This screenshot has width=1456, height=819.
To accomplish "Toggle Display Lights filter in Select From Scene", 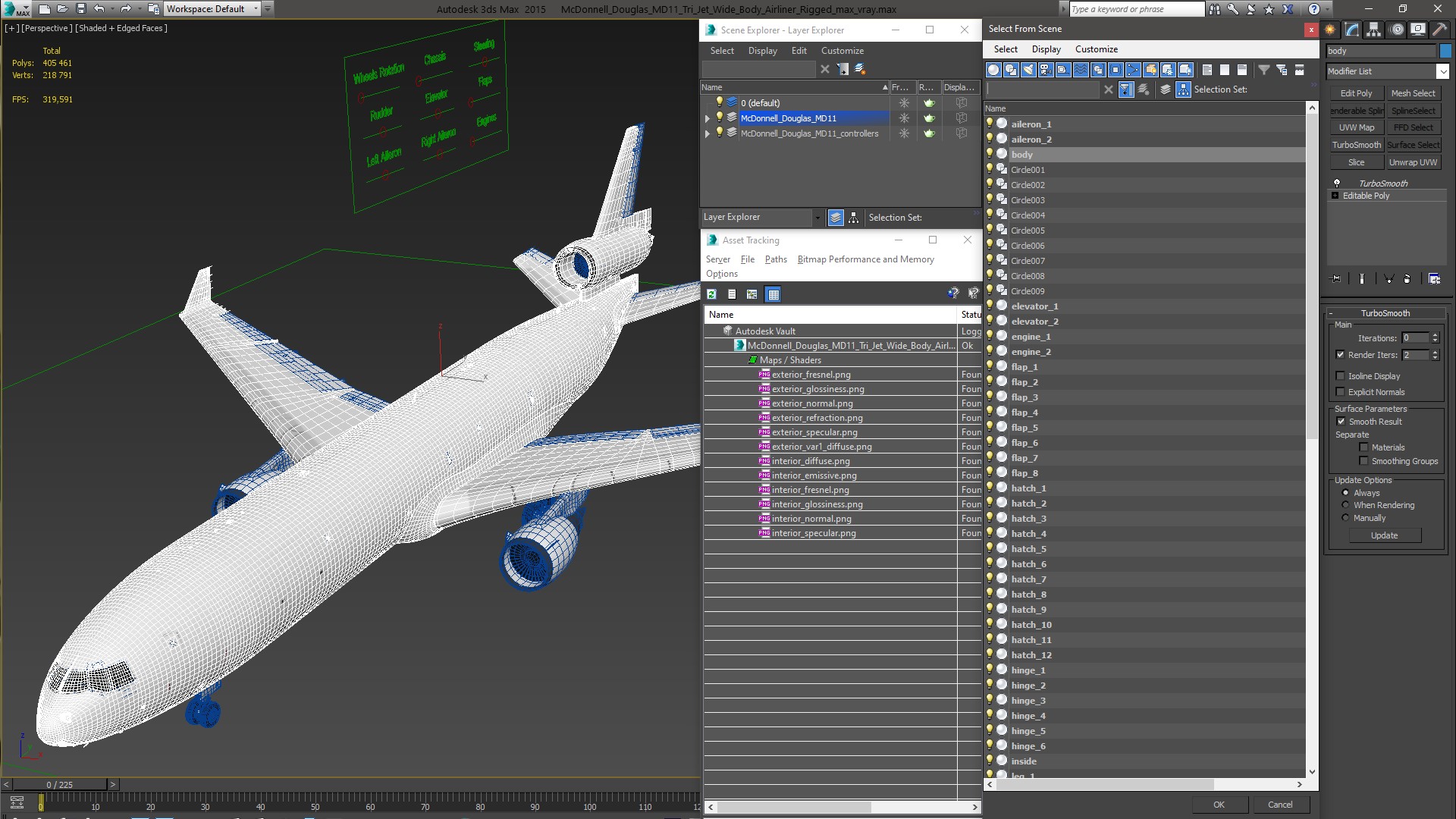I will tap(1028, 70).
